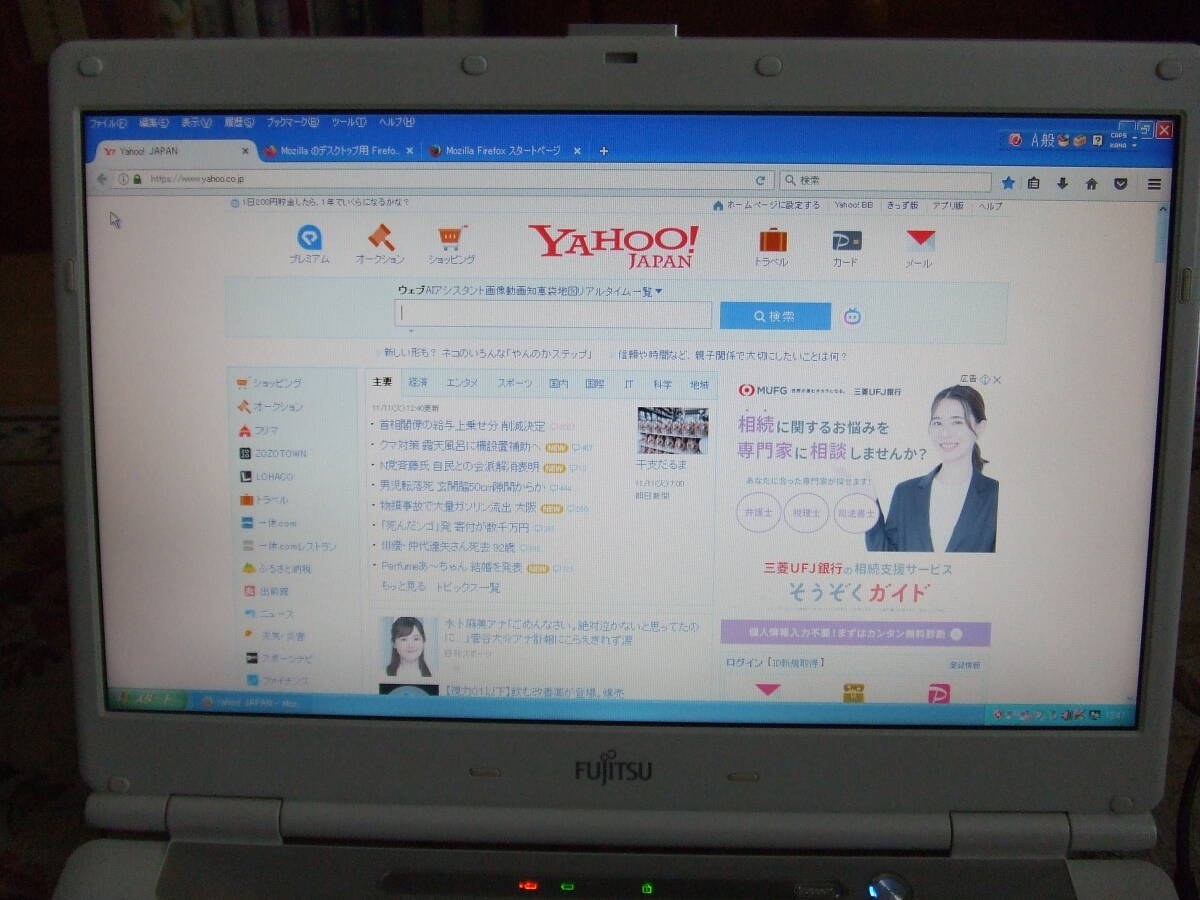The height and width of the screenshot is (900, 1200).
Task: Select the スポーツ news tab
Action: pyautogui.click(x=515, y=383)
